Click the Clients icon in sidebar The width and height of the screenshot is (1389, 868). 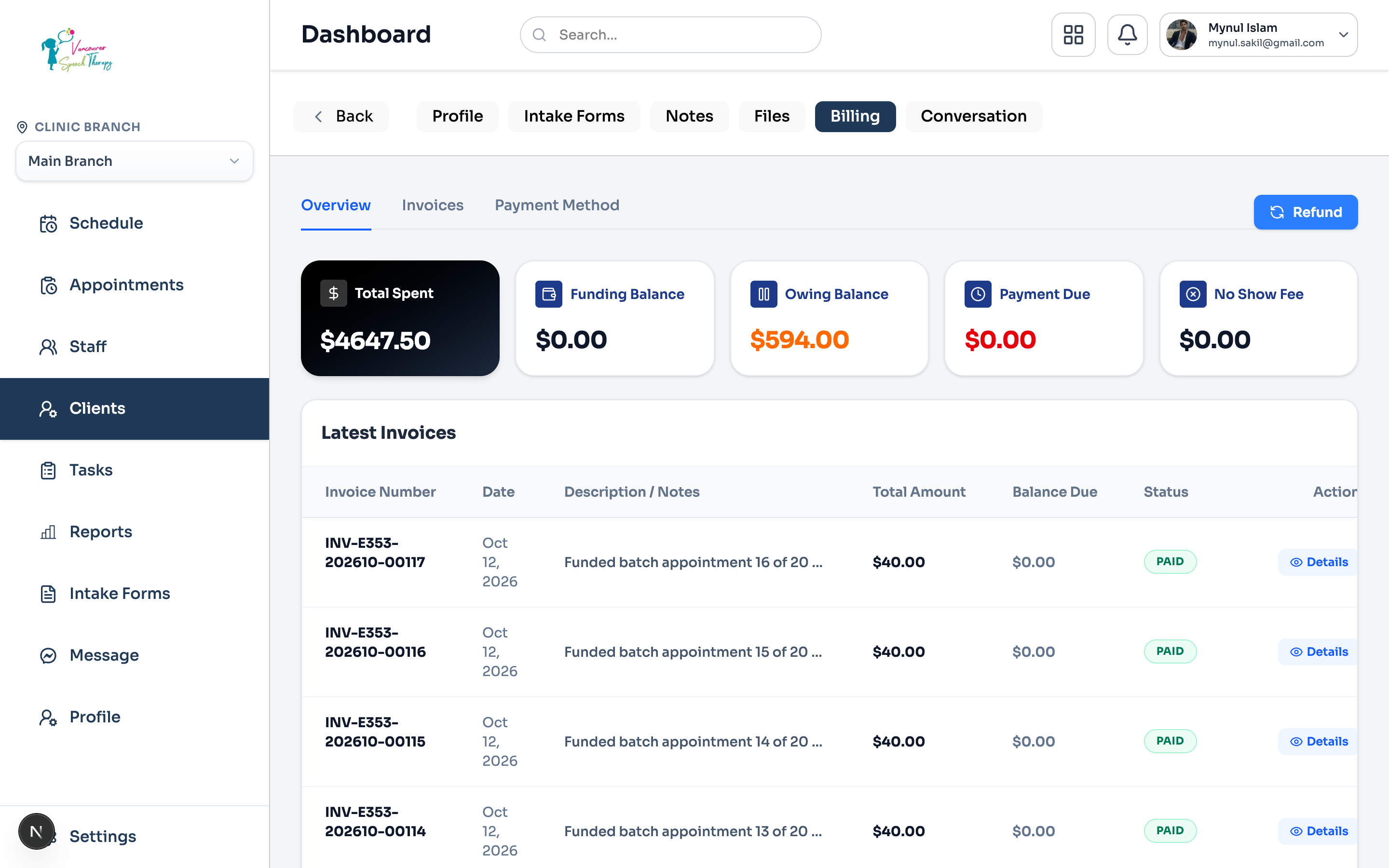(48, 409)
